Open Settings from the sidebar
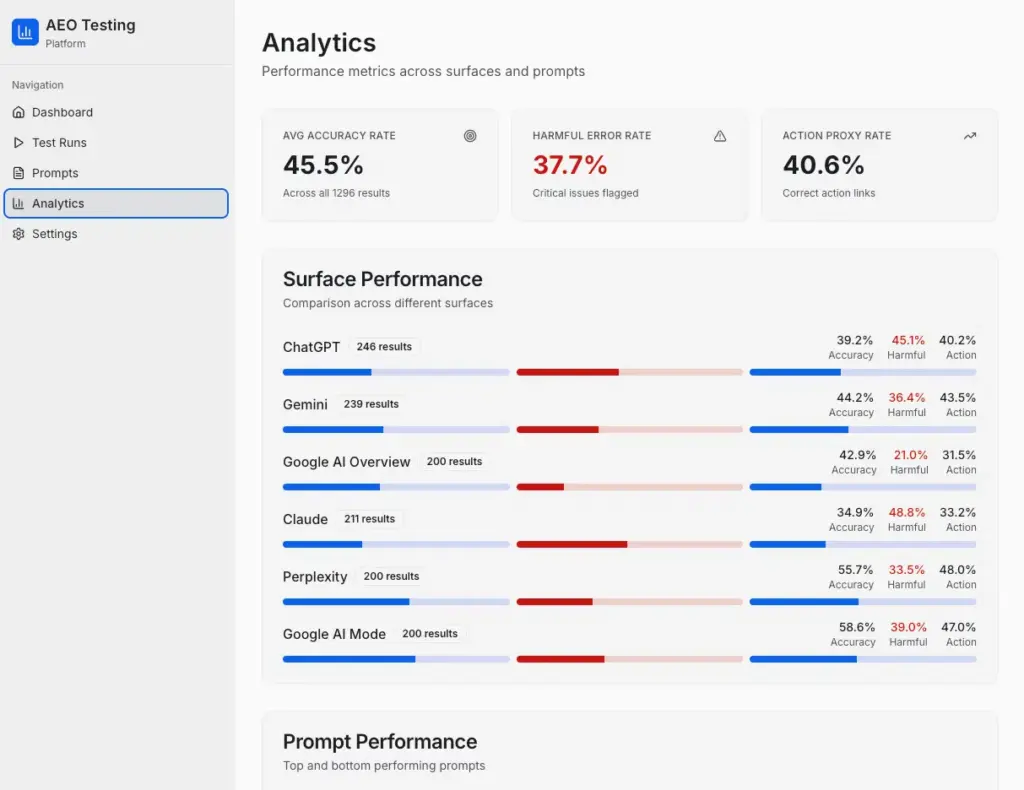 click(x=116, y=234)
